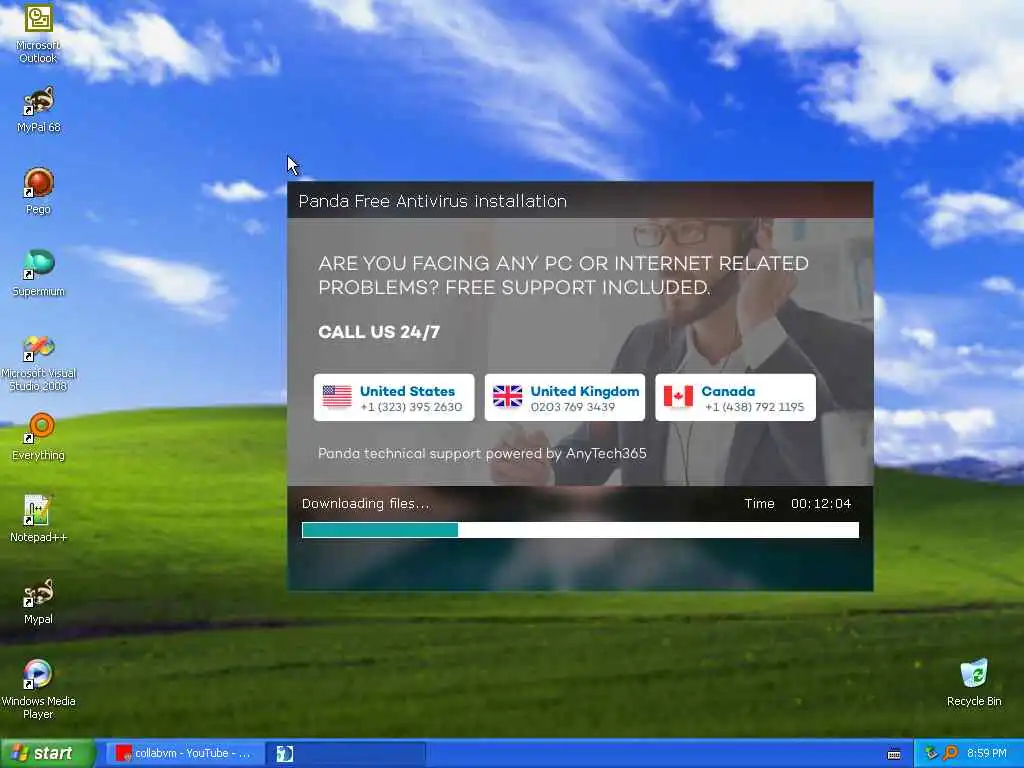
Task: Click the 'CALL US 24/7' text
Action: (379, 332)
